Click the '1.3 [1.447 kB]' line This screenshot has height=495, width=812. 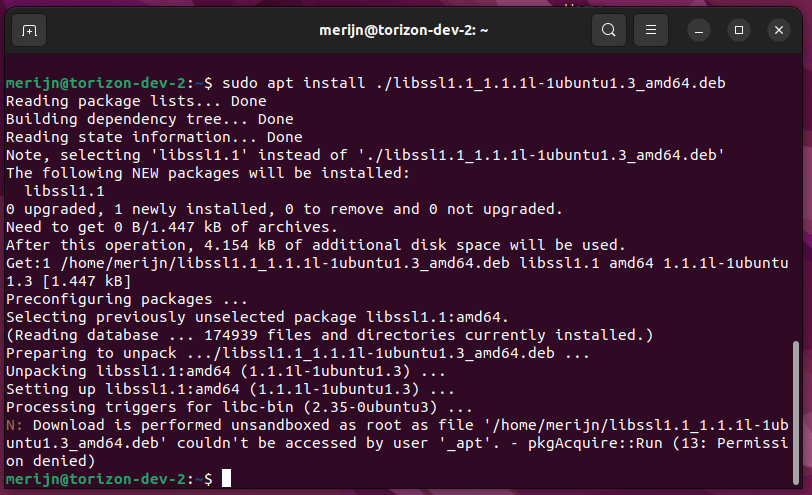[x=69, y=281]
